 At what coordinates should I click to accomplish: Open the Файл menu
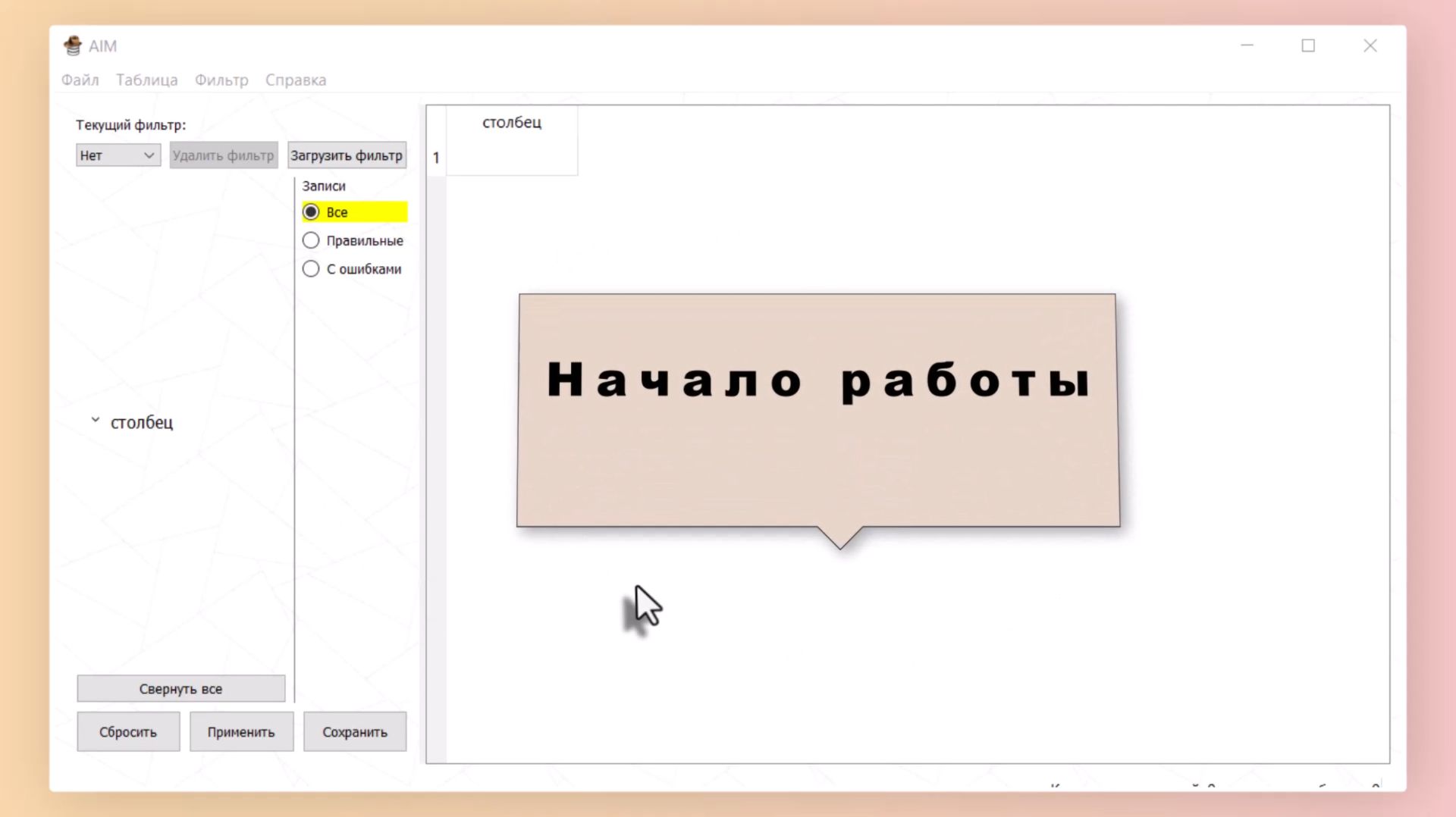coord(80,80)
